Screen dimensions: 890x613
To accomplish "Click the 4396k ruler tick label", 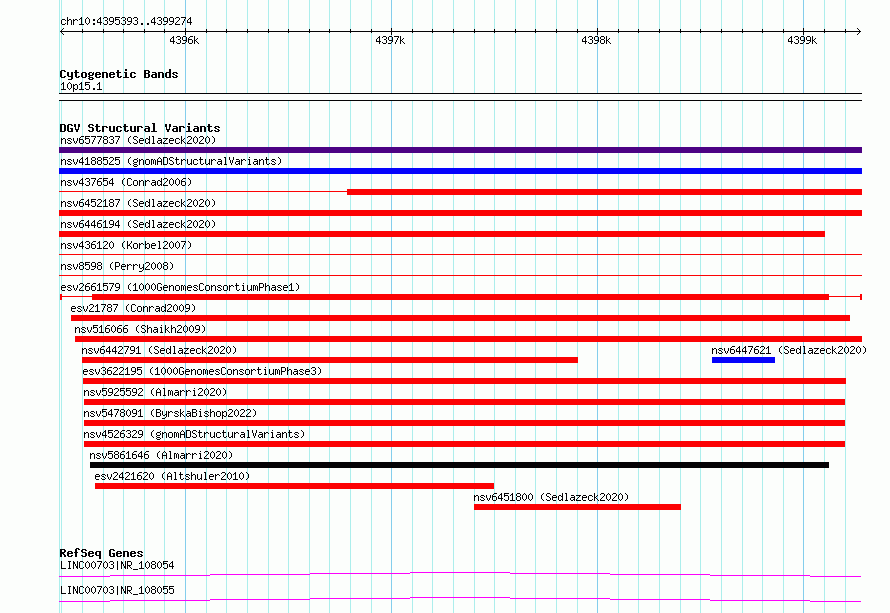I will pos(184,40).
